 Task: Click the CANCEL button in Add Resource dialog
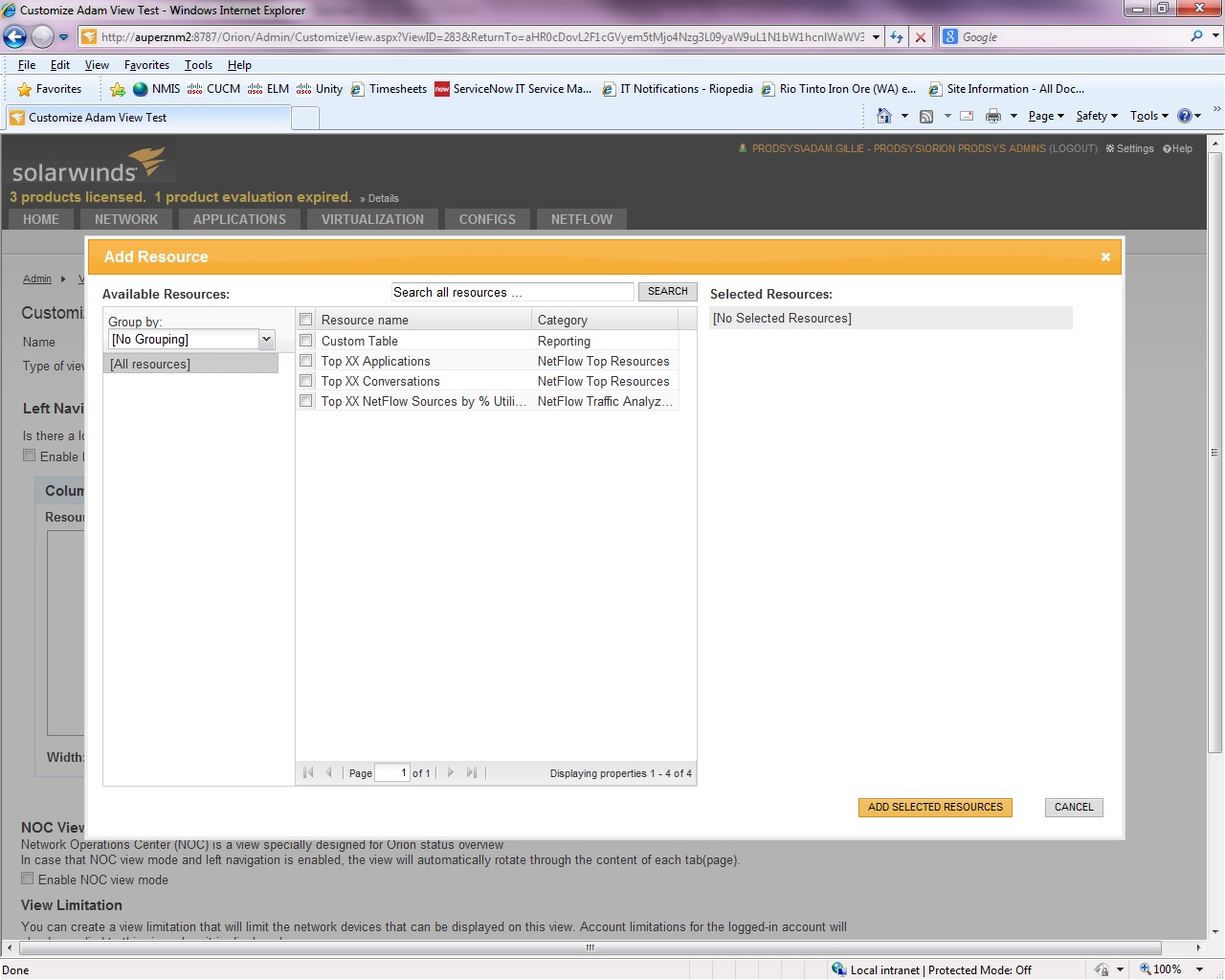(x=1073, y=807)
